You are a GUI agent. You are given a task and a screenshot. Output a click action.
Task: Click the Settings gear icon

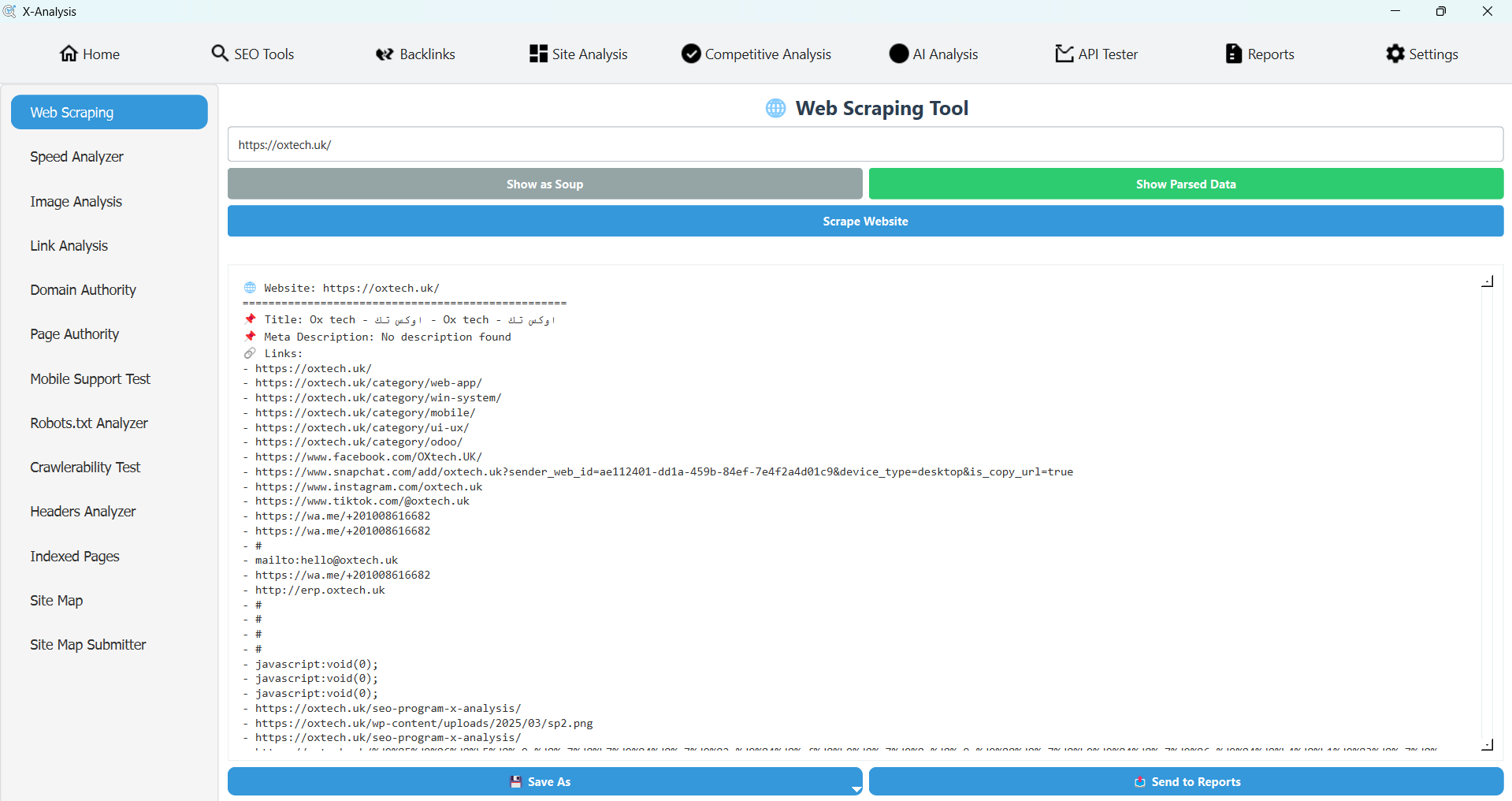[x=1395, y=53]
